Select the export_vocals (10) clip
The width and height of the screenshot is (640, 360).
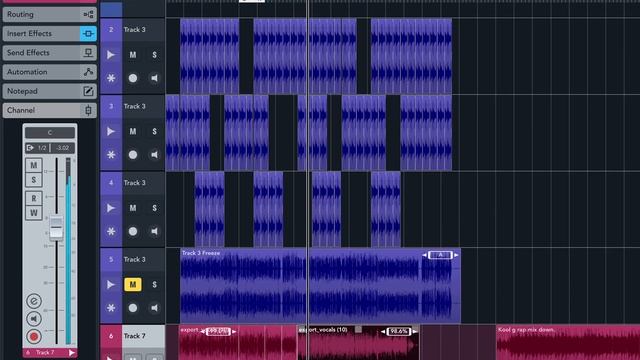(358, 343)
